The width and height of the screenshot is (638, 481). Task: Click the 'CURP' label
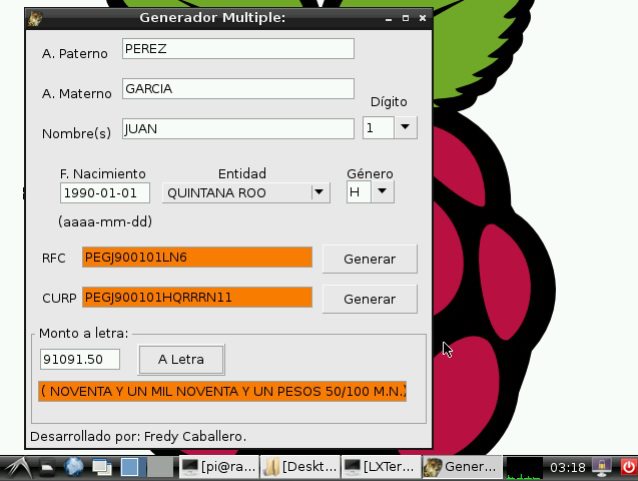tap(59, 298)
